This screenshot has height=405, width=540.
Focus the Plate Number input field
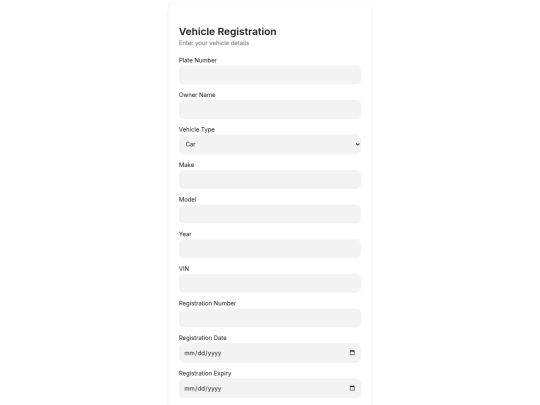(270, 75)
